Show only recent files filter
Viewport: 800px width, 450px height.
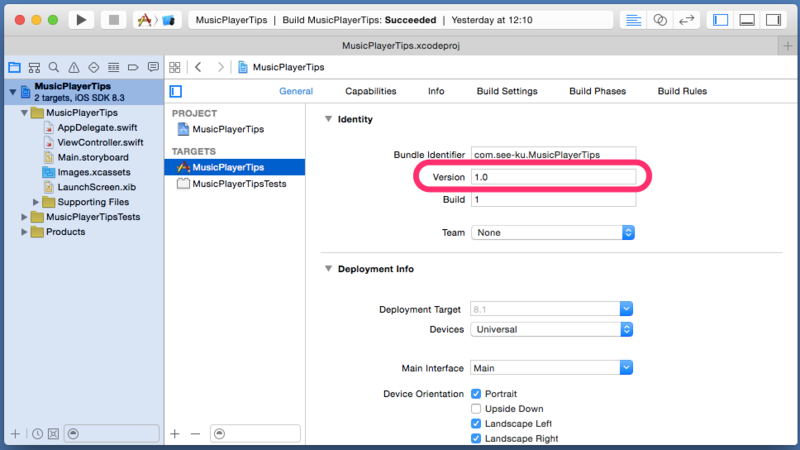click(x=37, y=434)
